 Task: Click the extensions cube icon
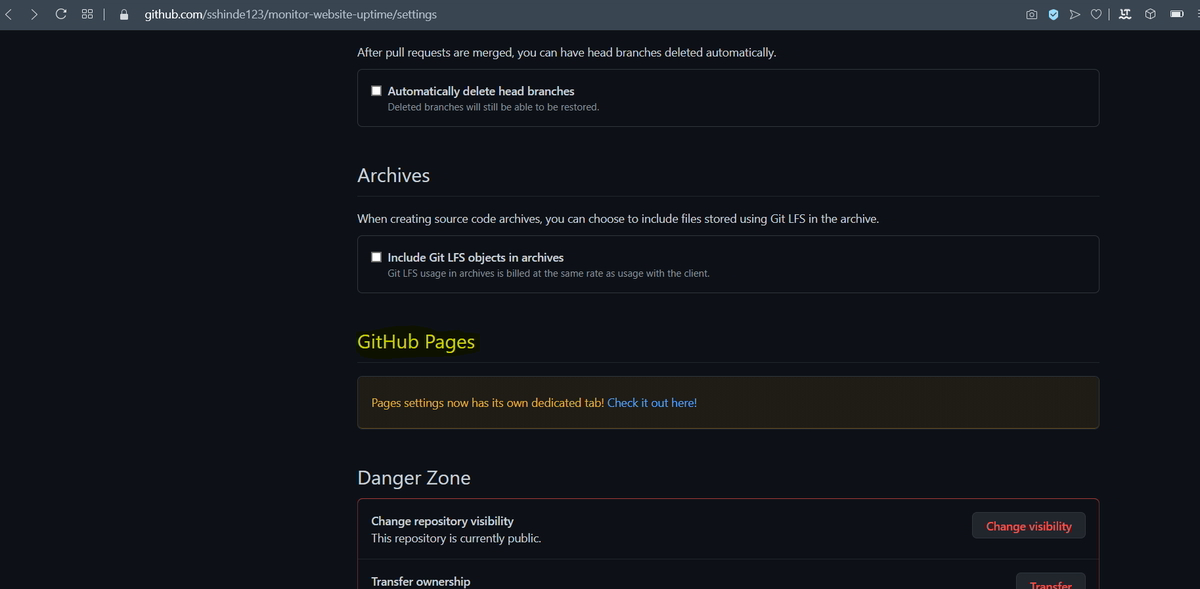[1149, 14]
